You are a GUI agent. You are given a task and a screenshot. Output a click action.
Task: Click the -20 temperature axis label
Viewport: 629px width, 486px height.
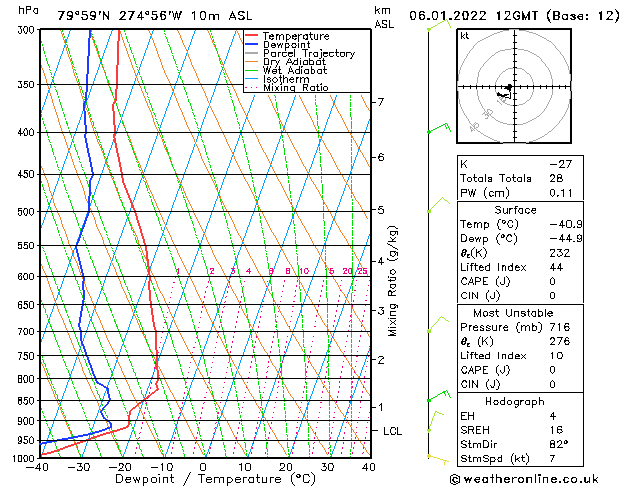tap(120, 467)
